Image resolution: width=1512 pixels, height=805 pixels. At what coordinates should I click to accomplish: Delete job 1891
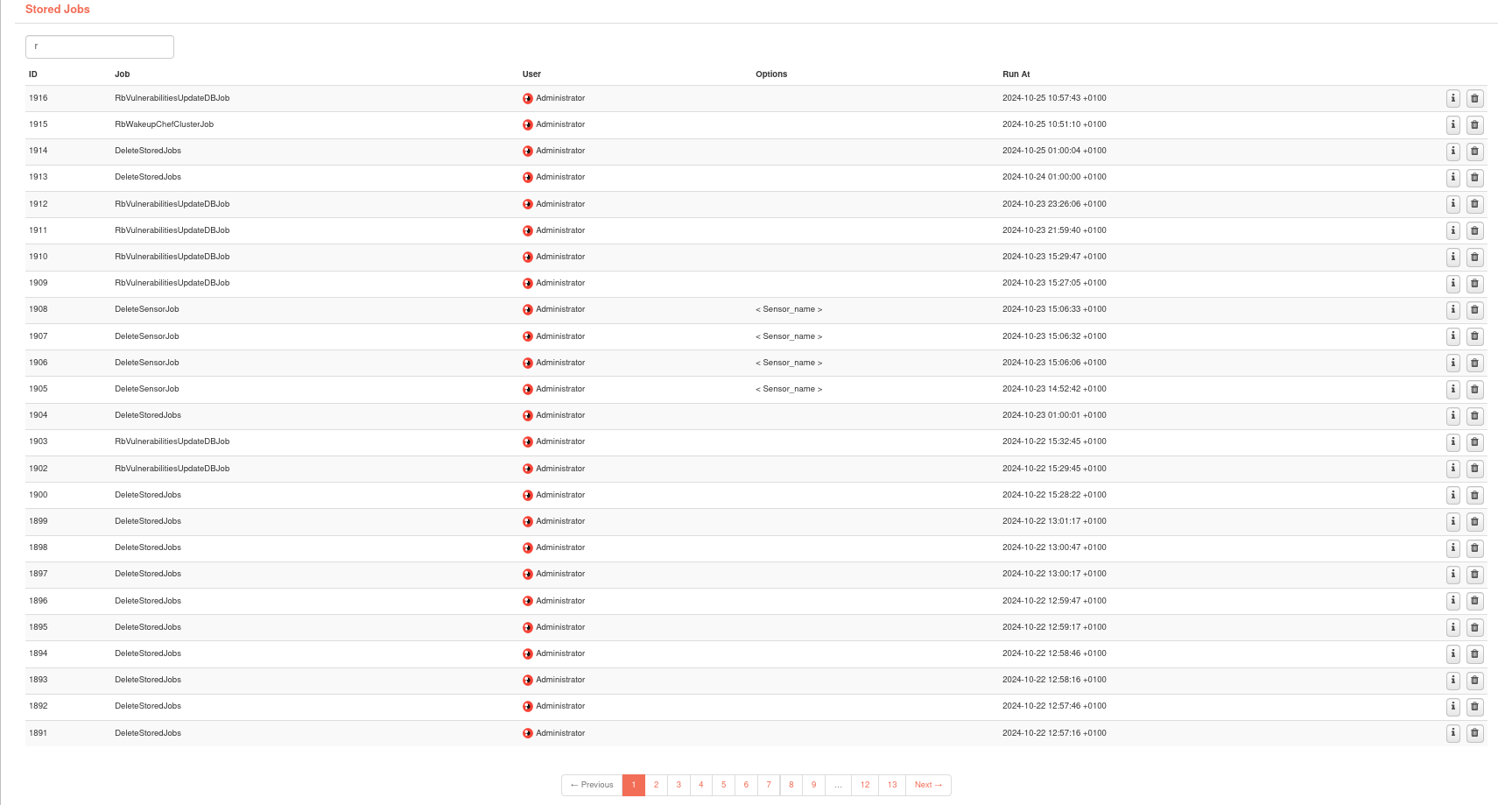tap(1475, 734)
